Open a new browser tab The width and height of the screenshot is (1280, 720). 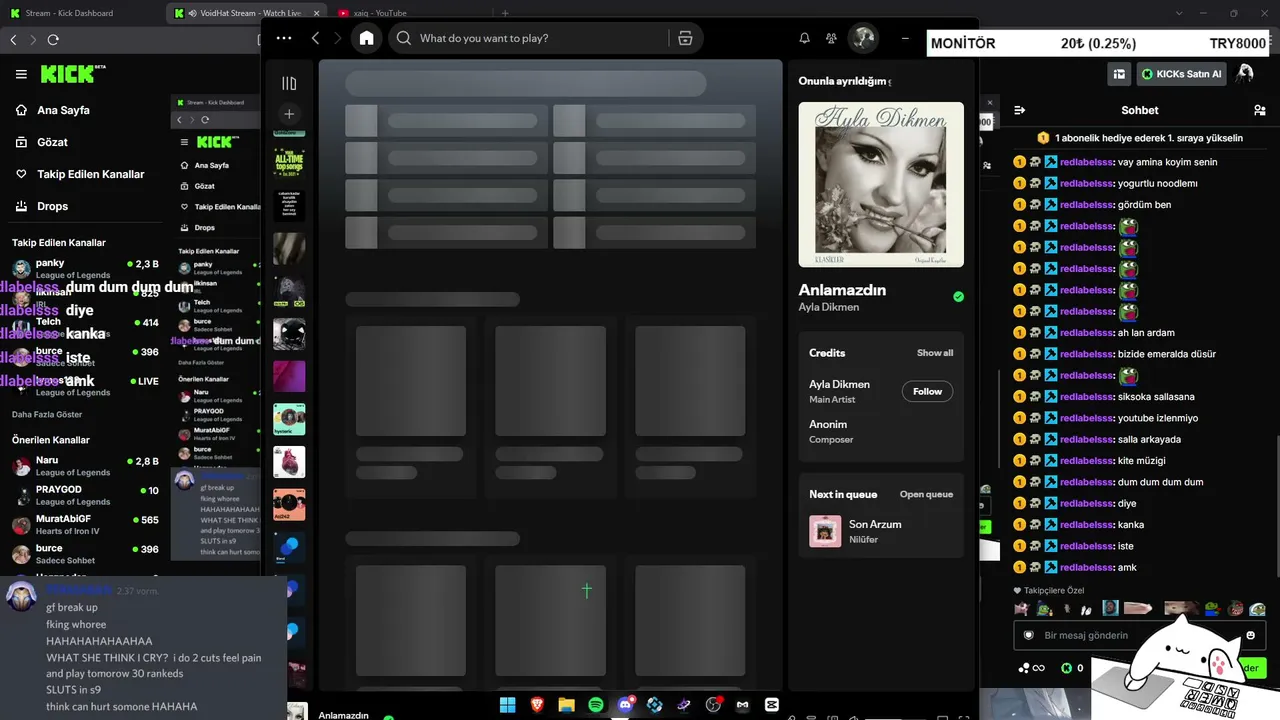click(x=505, y=13)
